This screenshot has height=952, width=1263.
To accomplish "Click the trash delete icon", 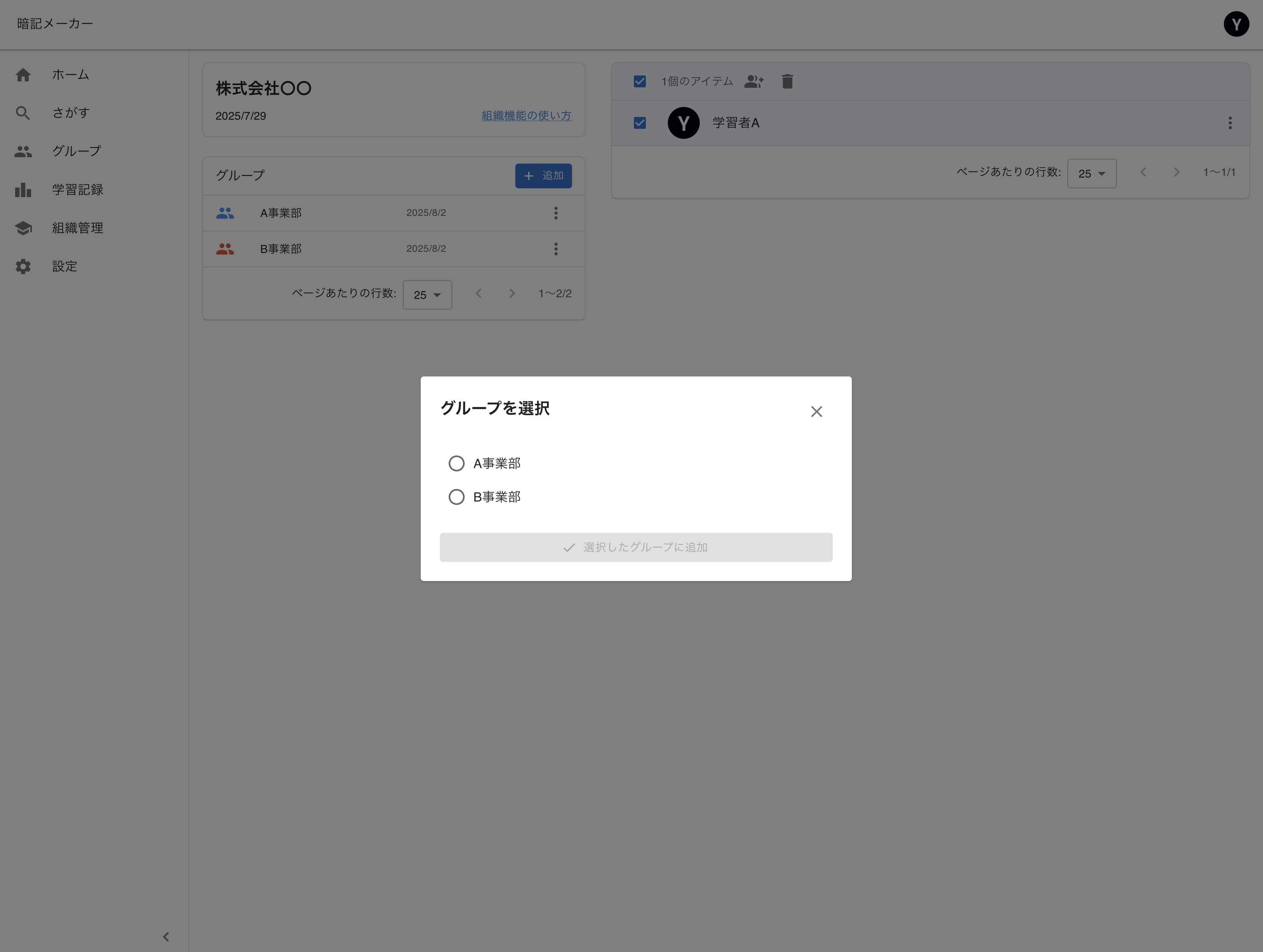I will coord(787,82).
